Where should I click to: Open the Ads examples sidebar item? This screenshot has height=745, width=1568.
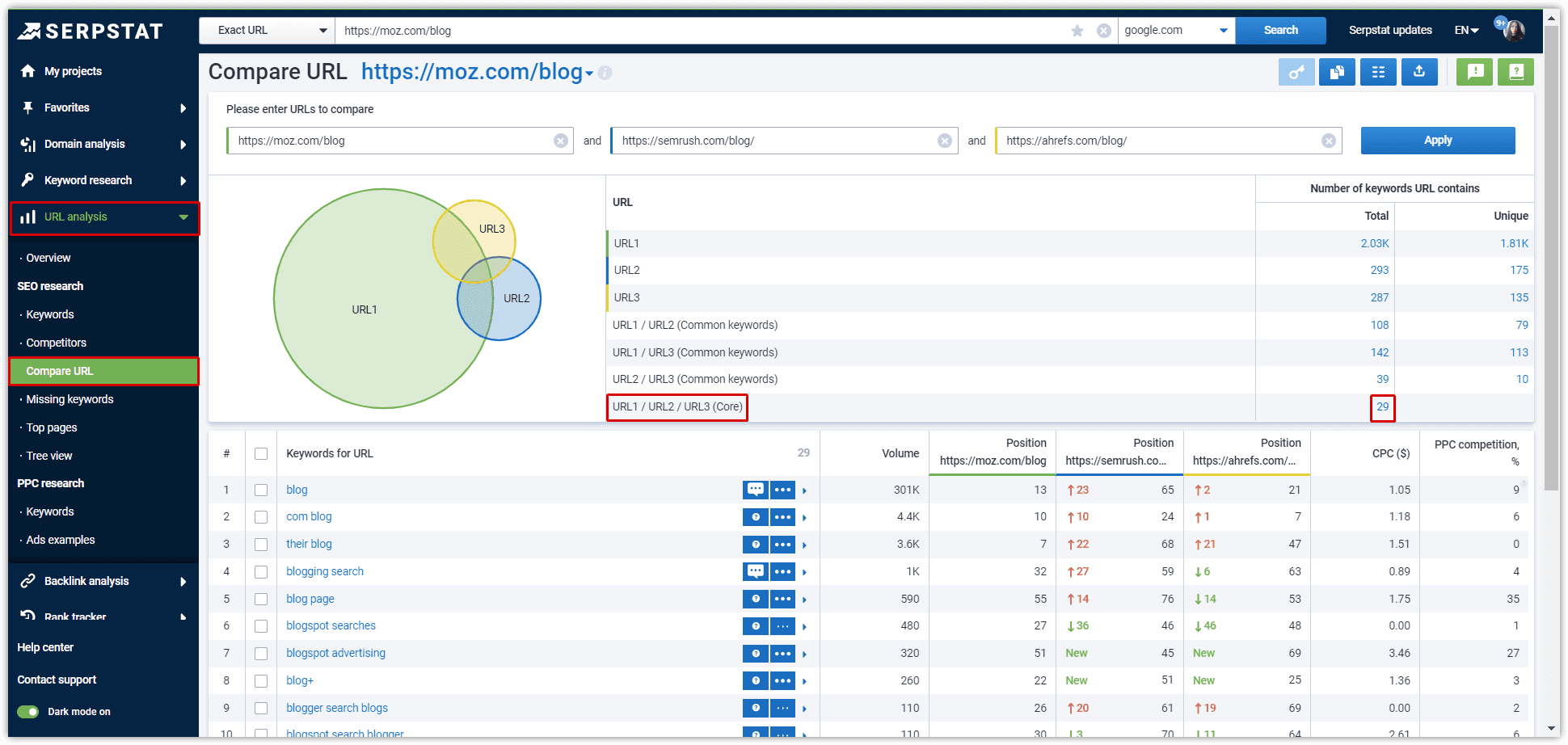[61, 540]
